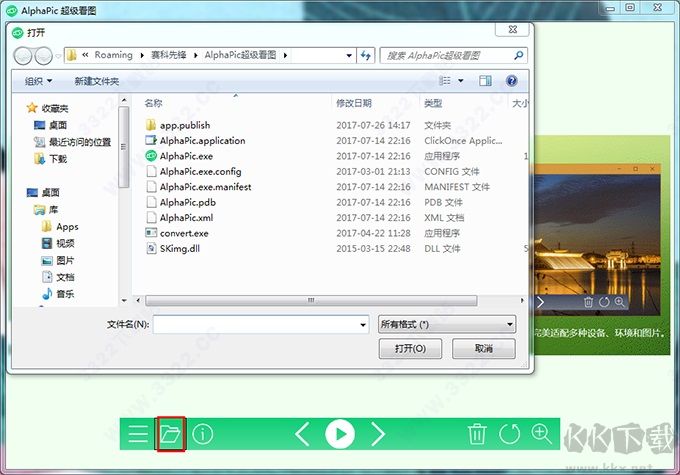The height and width of the screenshot is (475, 680).
Task: Select 视频 library in navigation pane
Action: tap(58, 243)
